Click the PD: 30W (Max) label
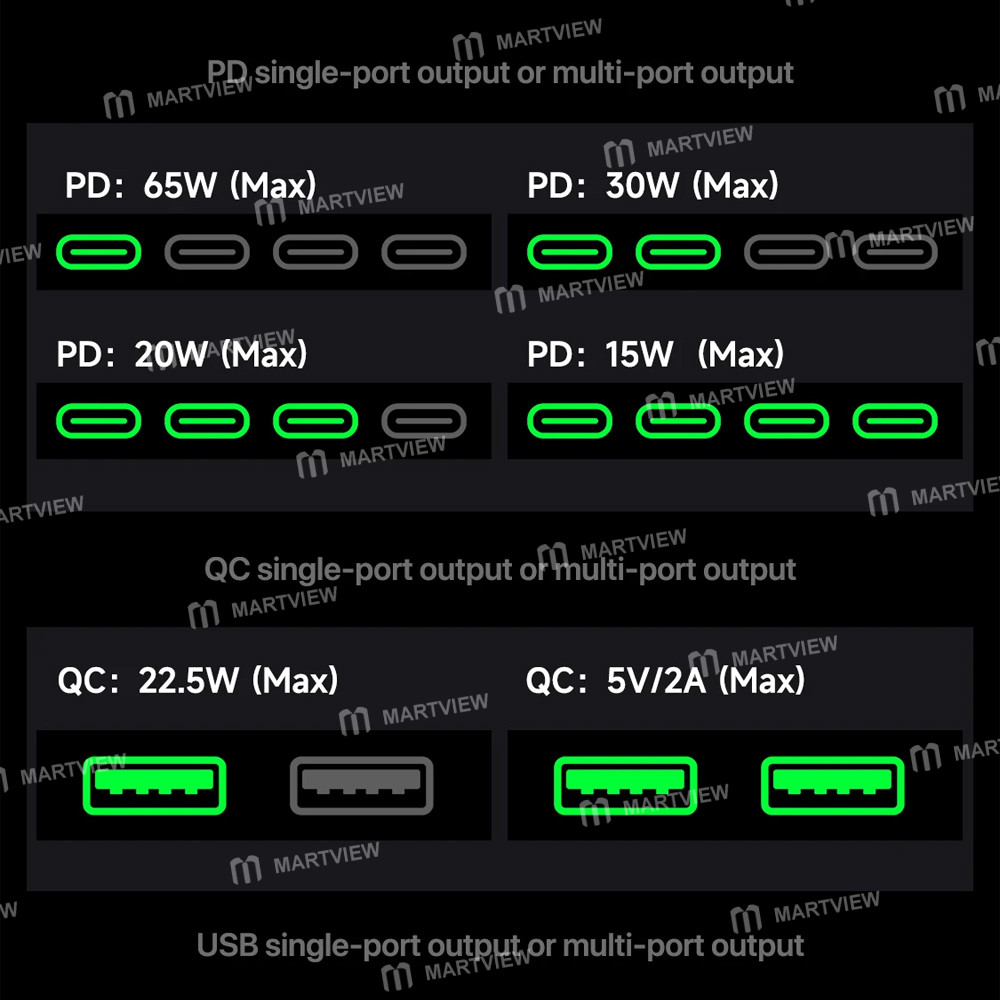The height and width of the screenshot is (1000, 1000). 653,186
